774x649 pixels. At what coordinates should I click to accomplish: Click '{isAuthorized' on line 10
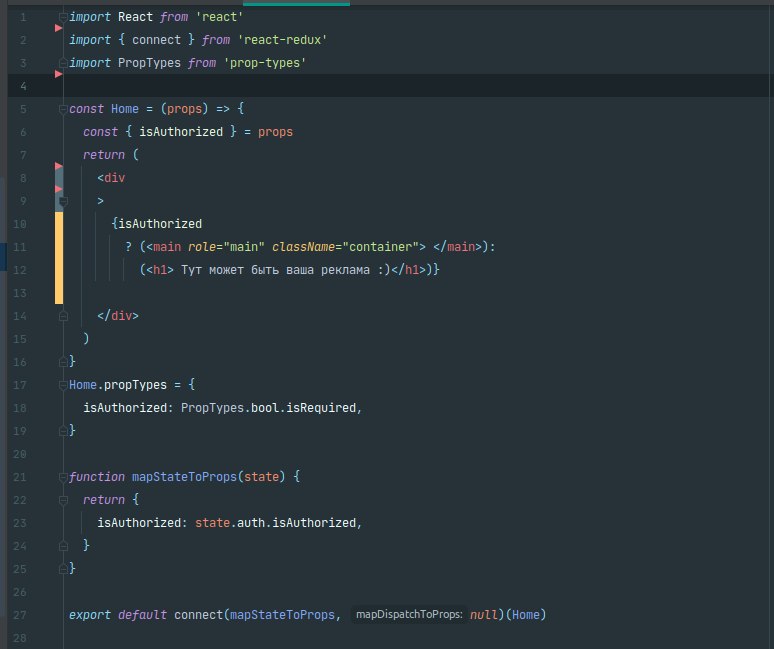[x=156, y=224]
